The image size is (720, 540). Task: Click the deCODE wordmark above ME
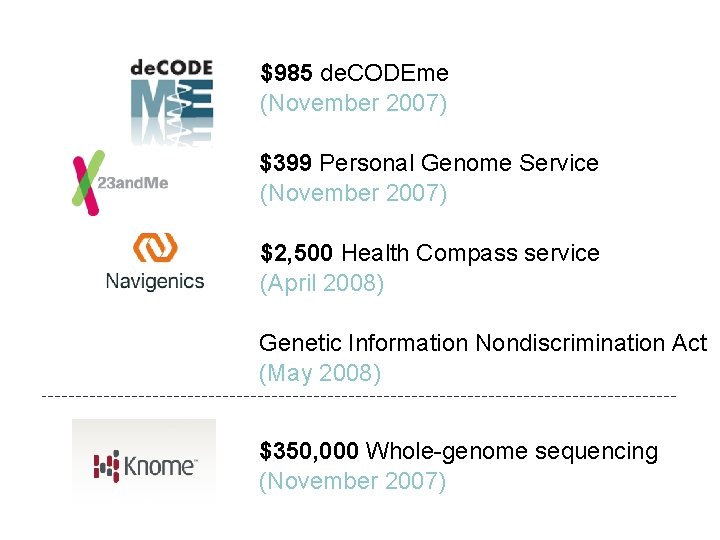(171, 68)
